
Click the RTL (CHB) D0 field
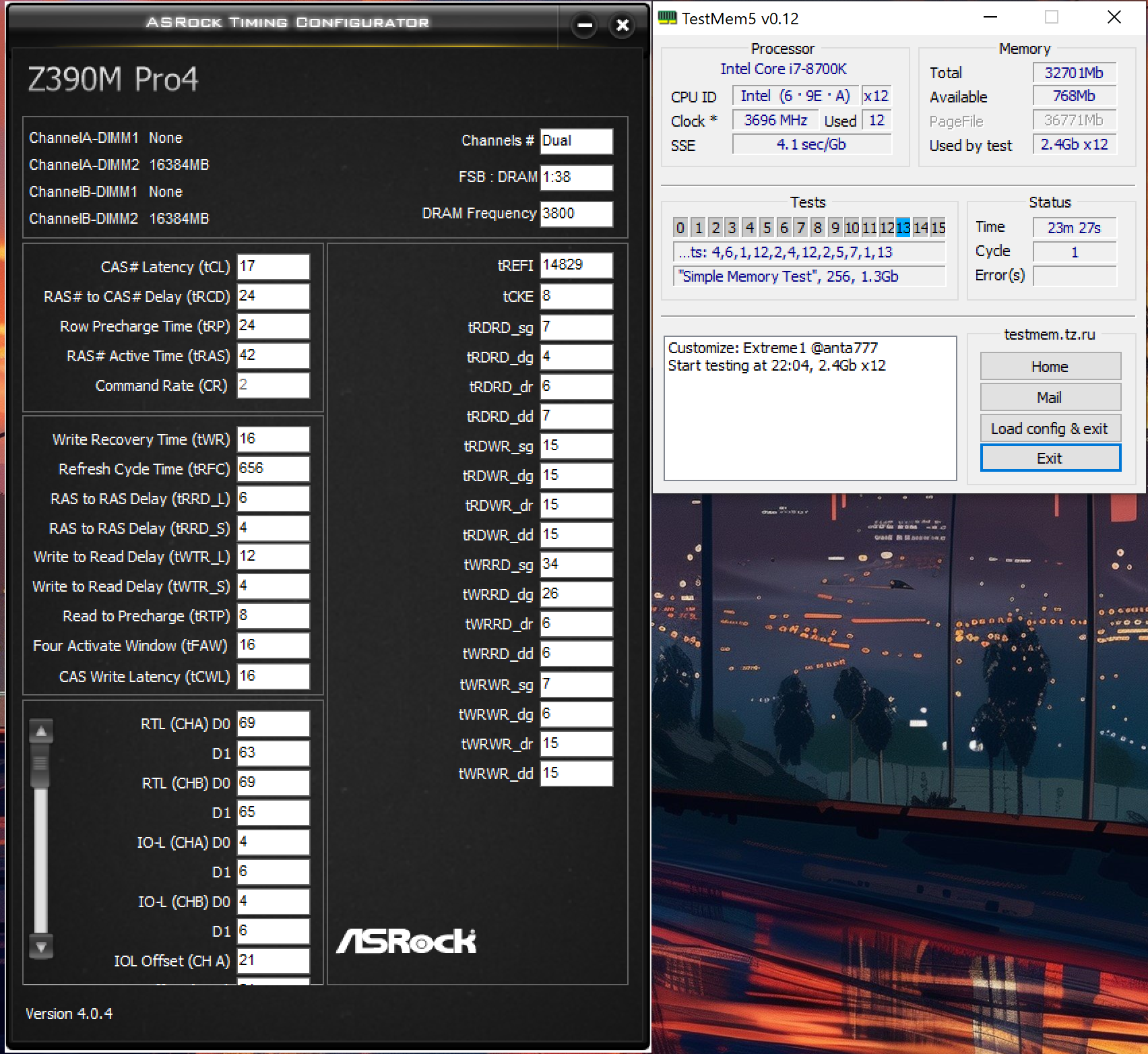(274, 782)
